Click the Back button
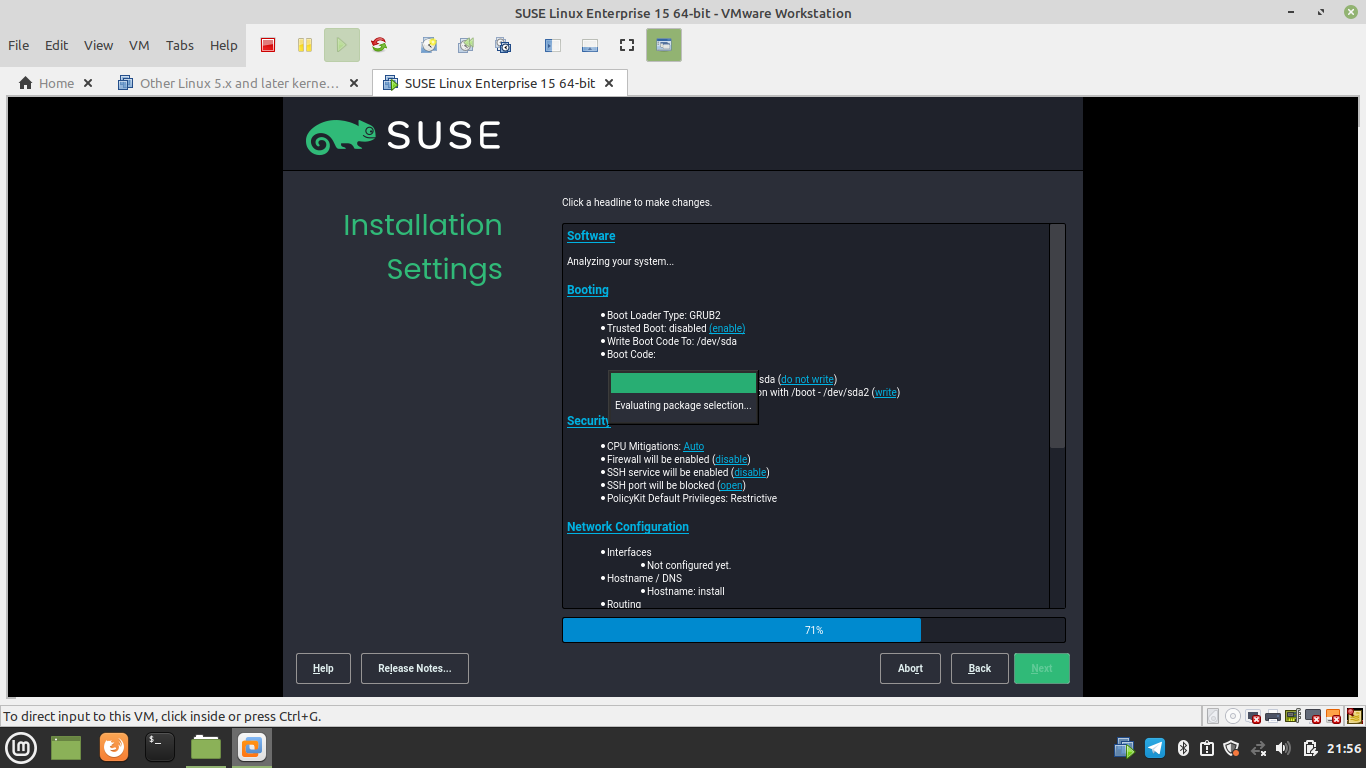Viewport: 1366px width, 768px height. tap(980, 668)
